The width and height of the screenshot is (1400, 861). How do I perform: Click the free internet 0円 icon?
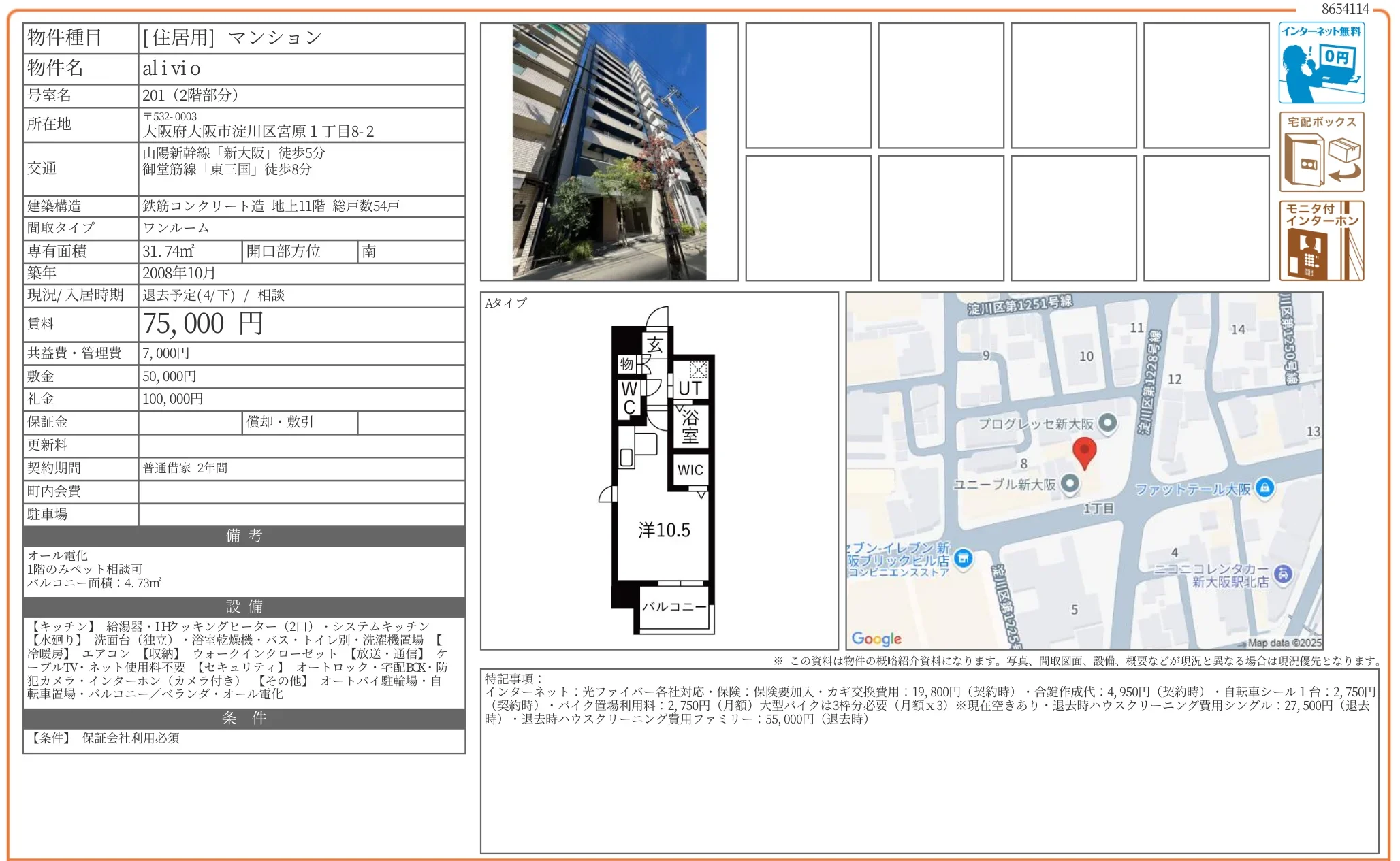point(1321,63)
